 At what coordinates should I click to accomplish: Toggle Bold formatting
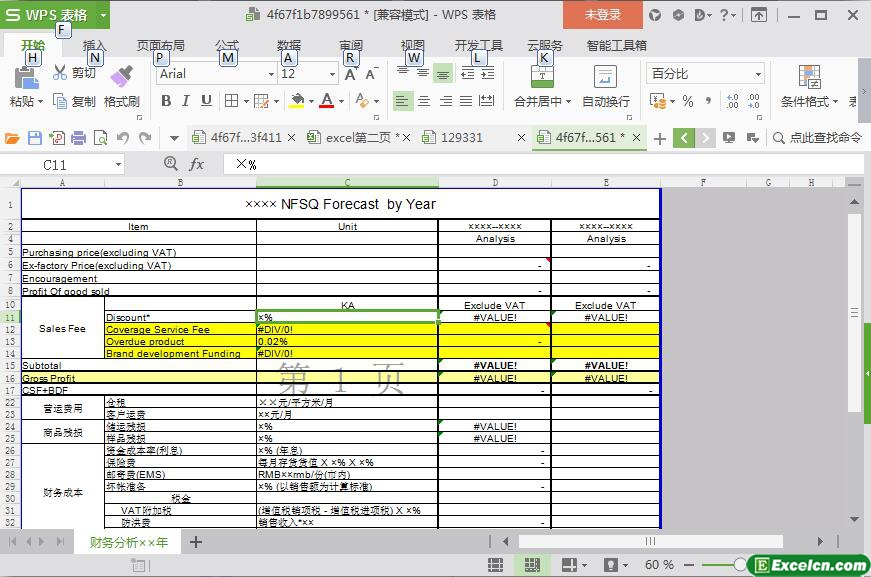(x=166, y=101)
